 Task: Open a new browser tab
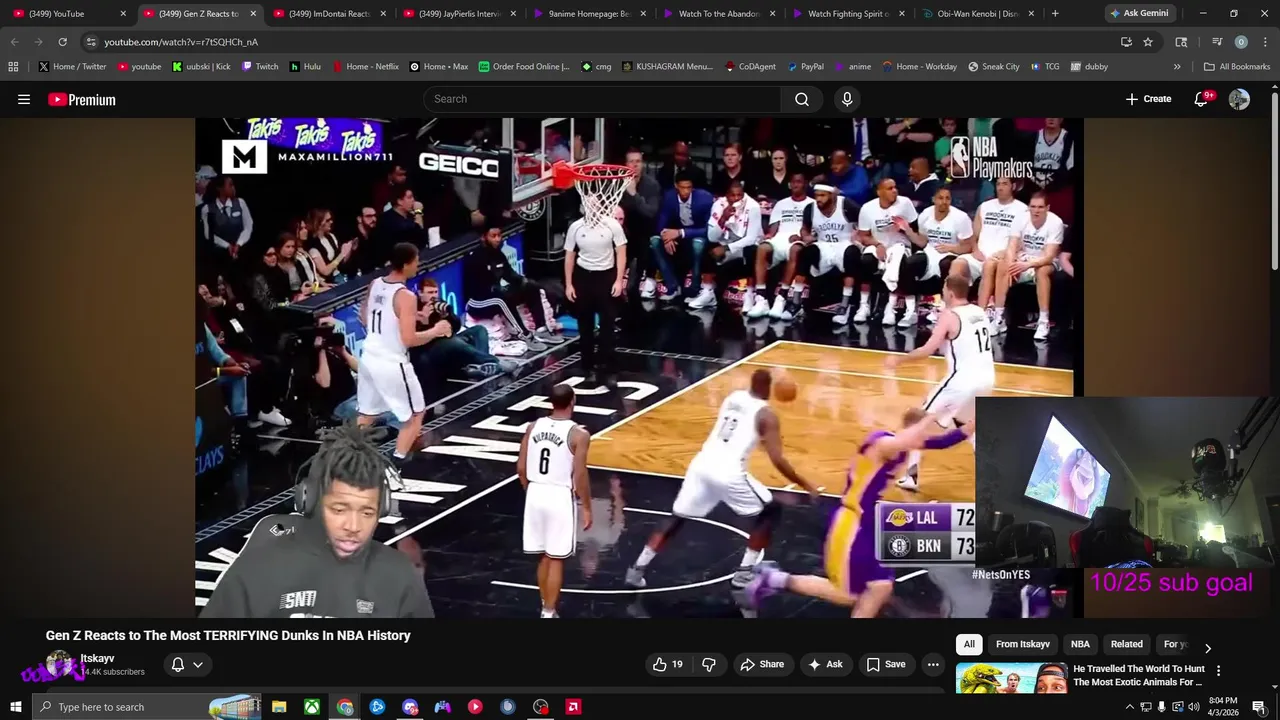pyautogui.click(x=1055, y=14)
